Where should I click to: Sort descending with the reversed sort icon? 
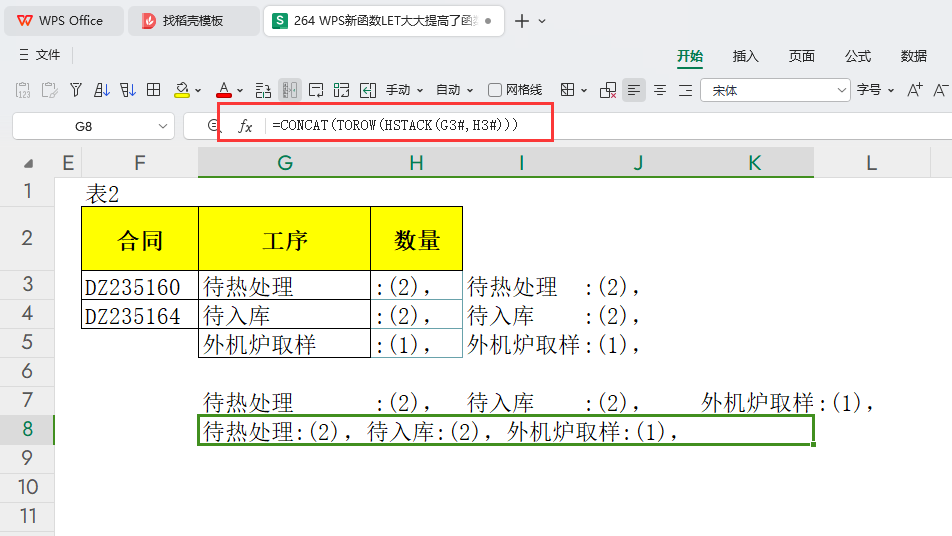pyautogui.click(x=128, y=90)
